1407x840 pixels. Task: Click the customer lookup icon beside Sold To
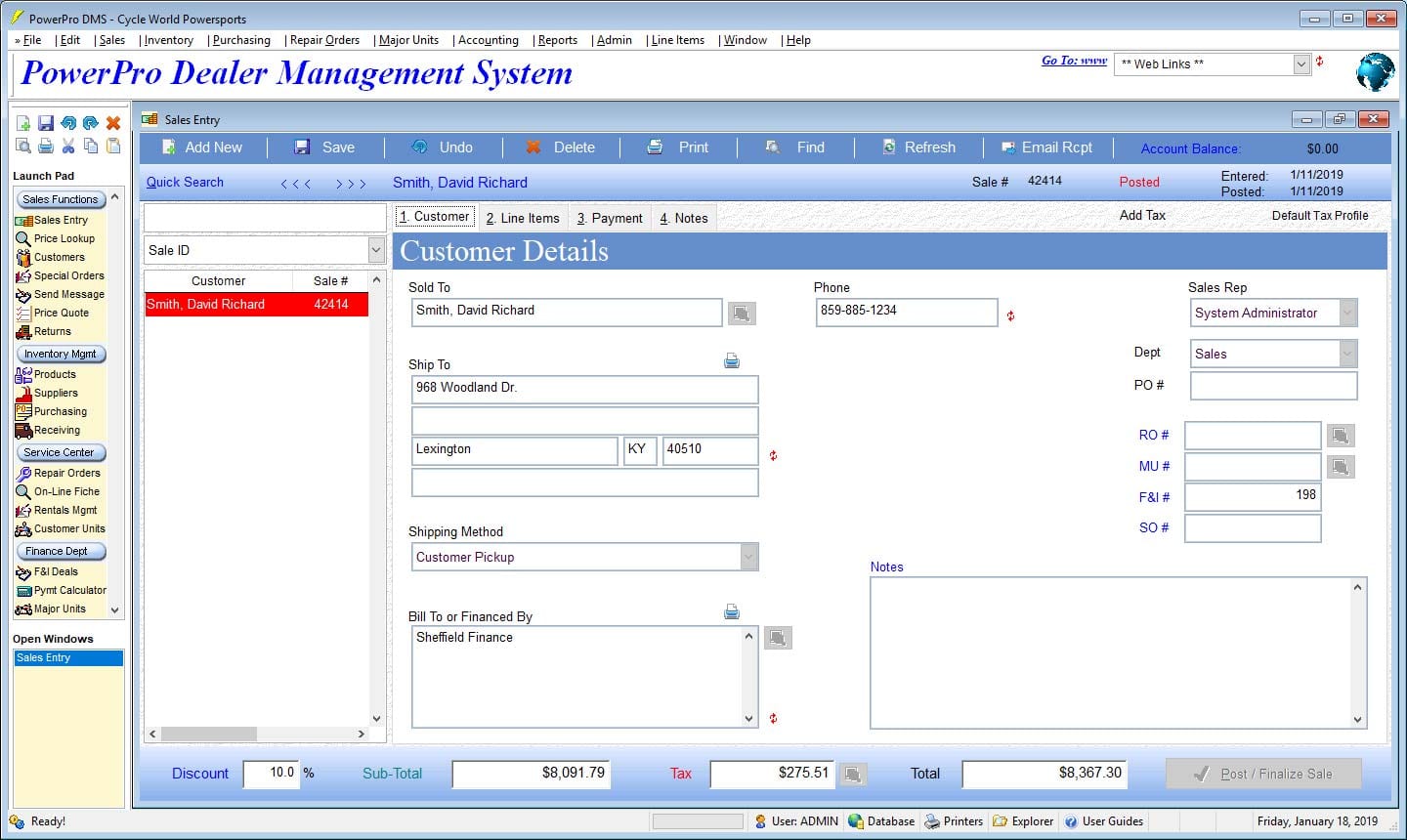pos(742,314)
